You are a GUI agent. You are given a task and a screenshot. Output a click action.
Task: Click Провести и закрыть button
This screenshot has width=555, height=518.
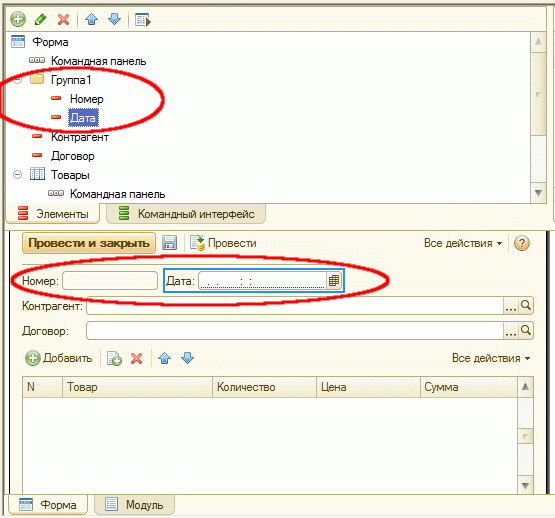(89, 243)
